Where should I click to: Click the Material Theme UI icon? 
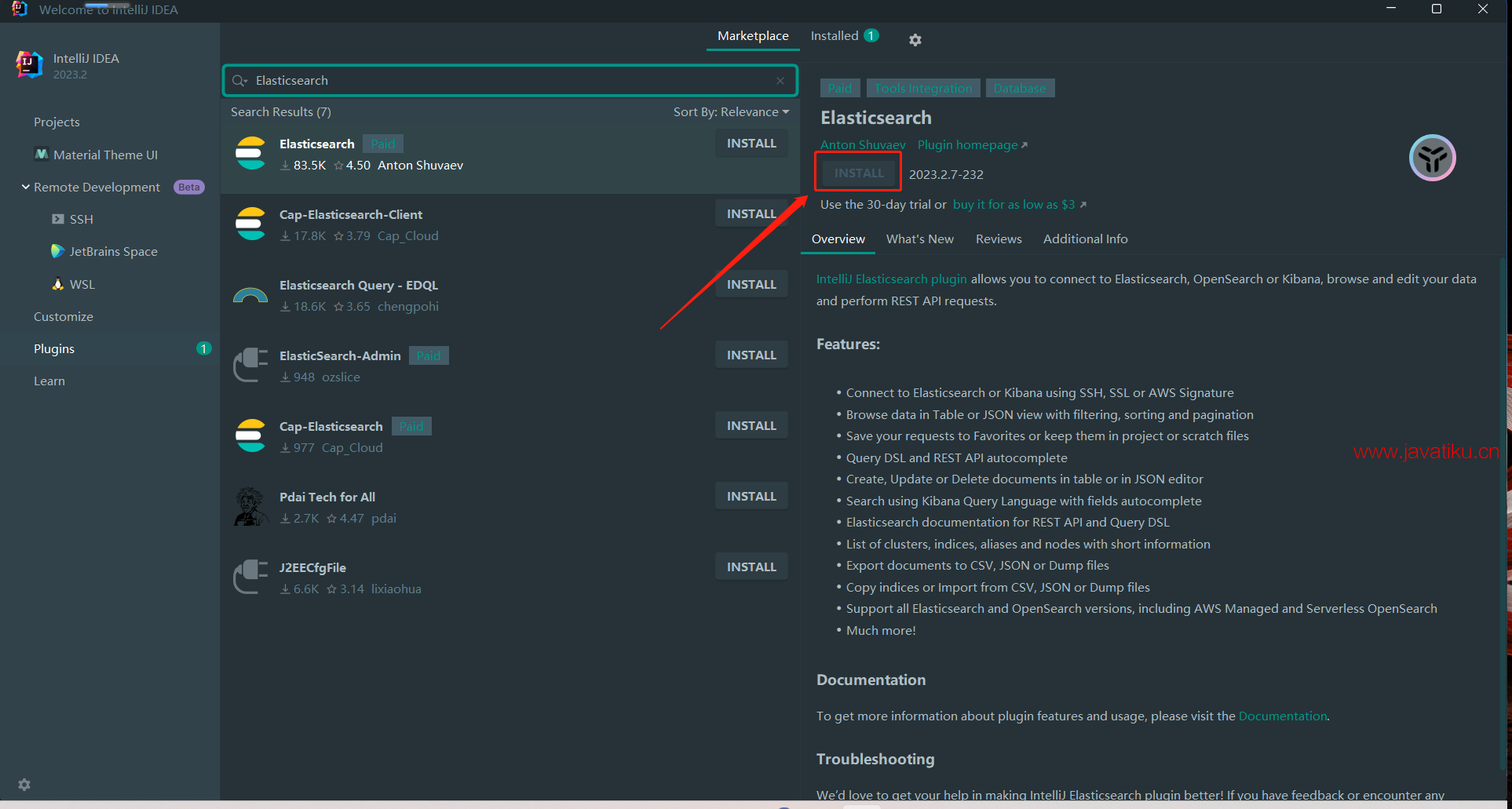pos(42,154)
